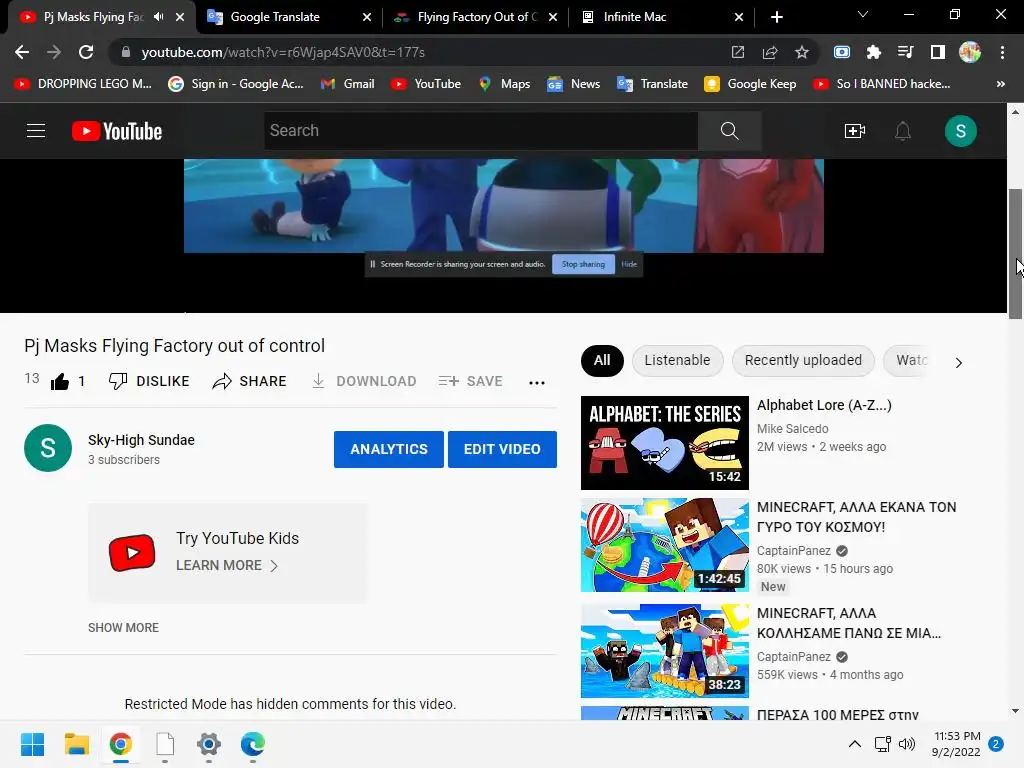Click the page vertical scrollbar thumb
Screen dimensions: 1024x768
point(1015,253)
